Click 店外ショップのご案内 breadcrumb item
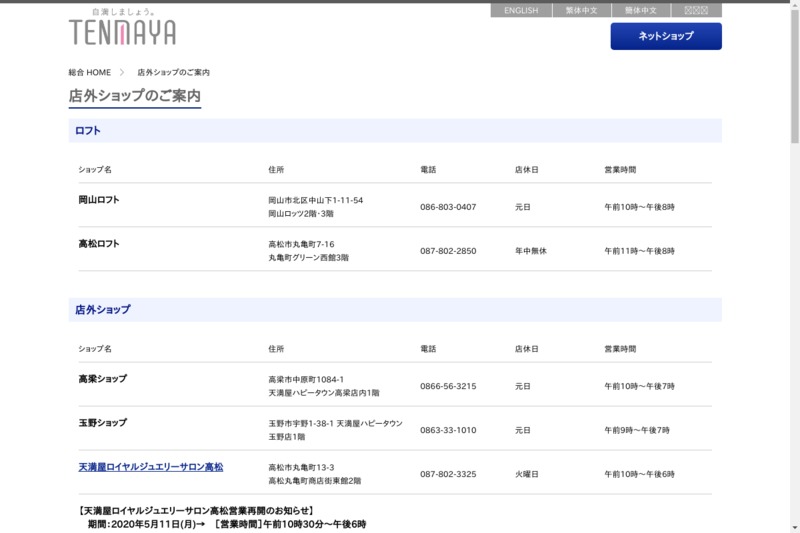This screenshot has width=800, height=533. (173, 73)
